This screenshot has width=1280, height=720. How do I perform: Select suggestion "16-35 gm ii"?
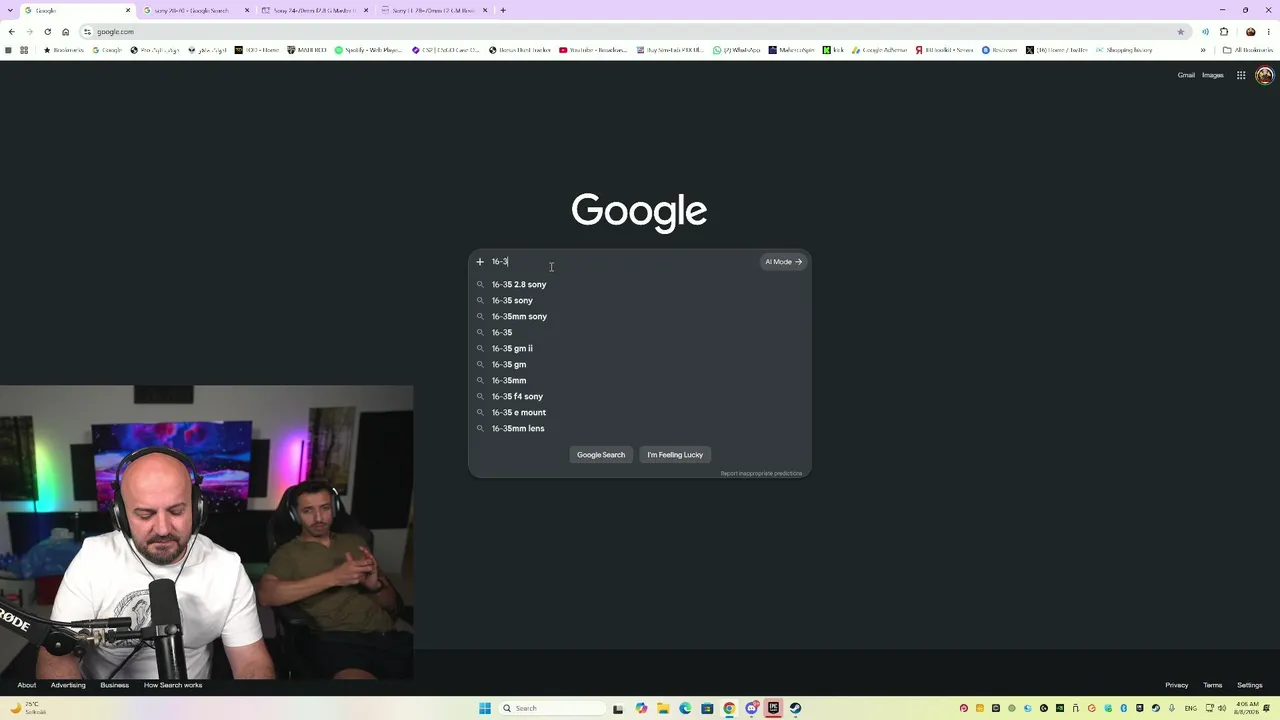click(x=640, y=349)
